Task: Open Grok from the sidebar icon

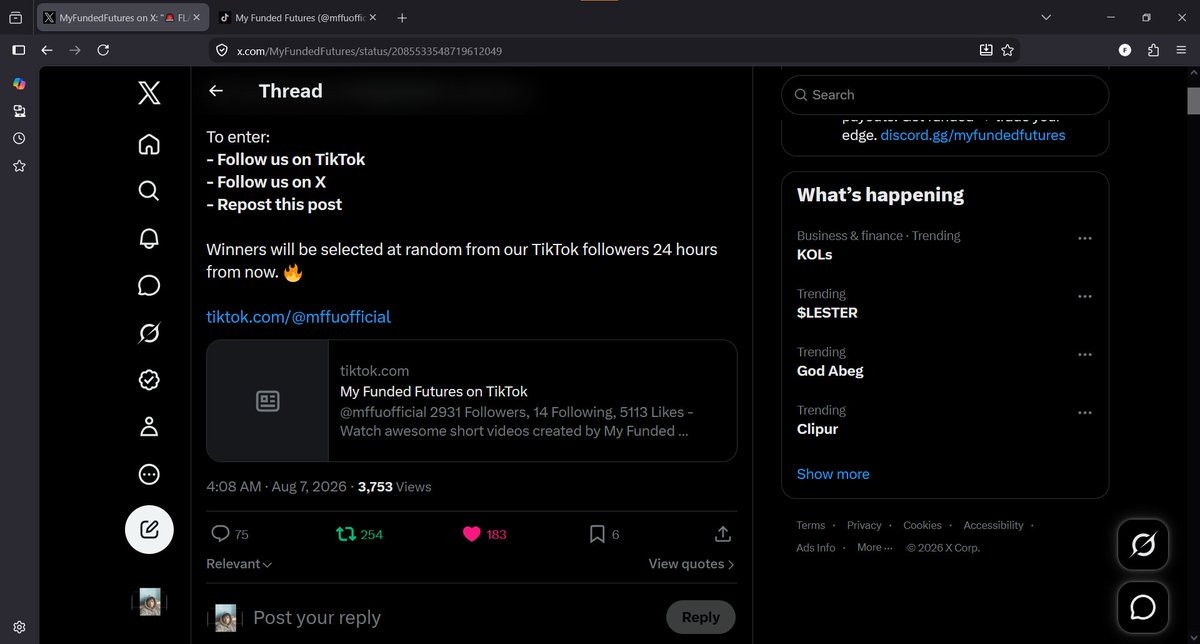Action: click(x=149, y=333)
